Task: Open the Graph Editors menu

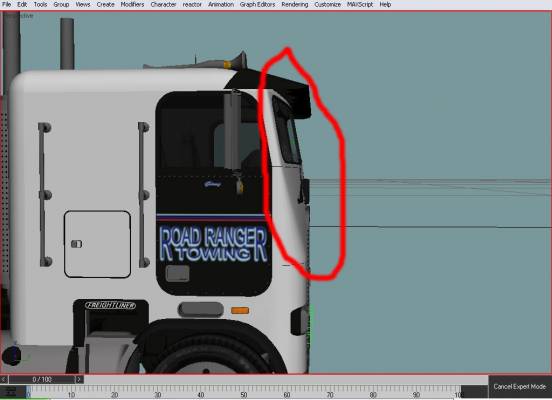Action: [x=257, y=5]
